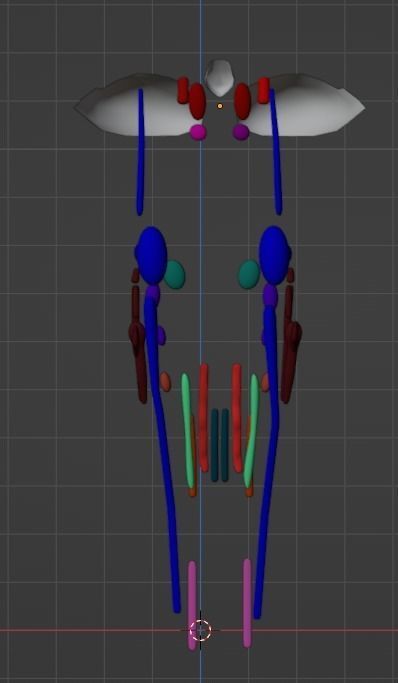Select the right green elongated shape

251,430
